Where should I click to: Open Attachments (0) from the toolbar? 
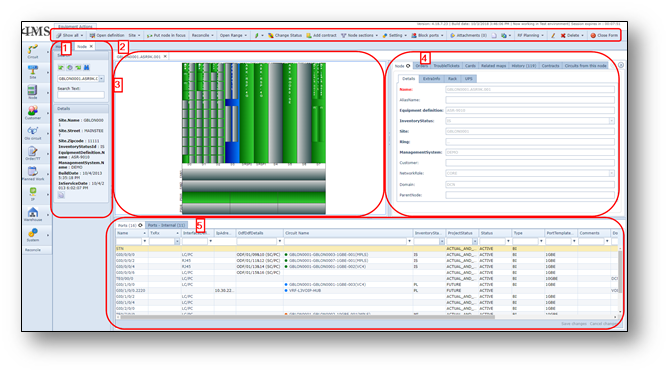468,35
